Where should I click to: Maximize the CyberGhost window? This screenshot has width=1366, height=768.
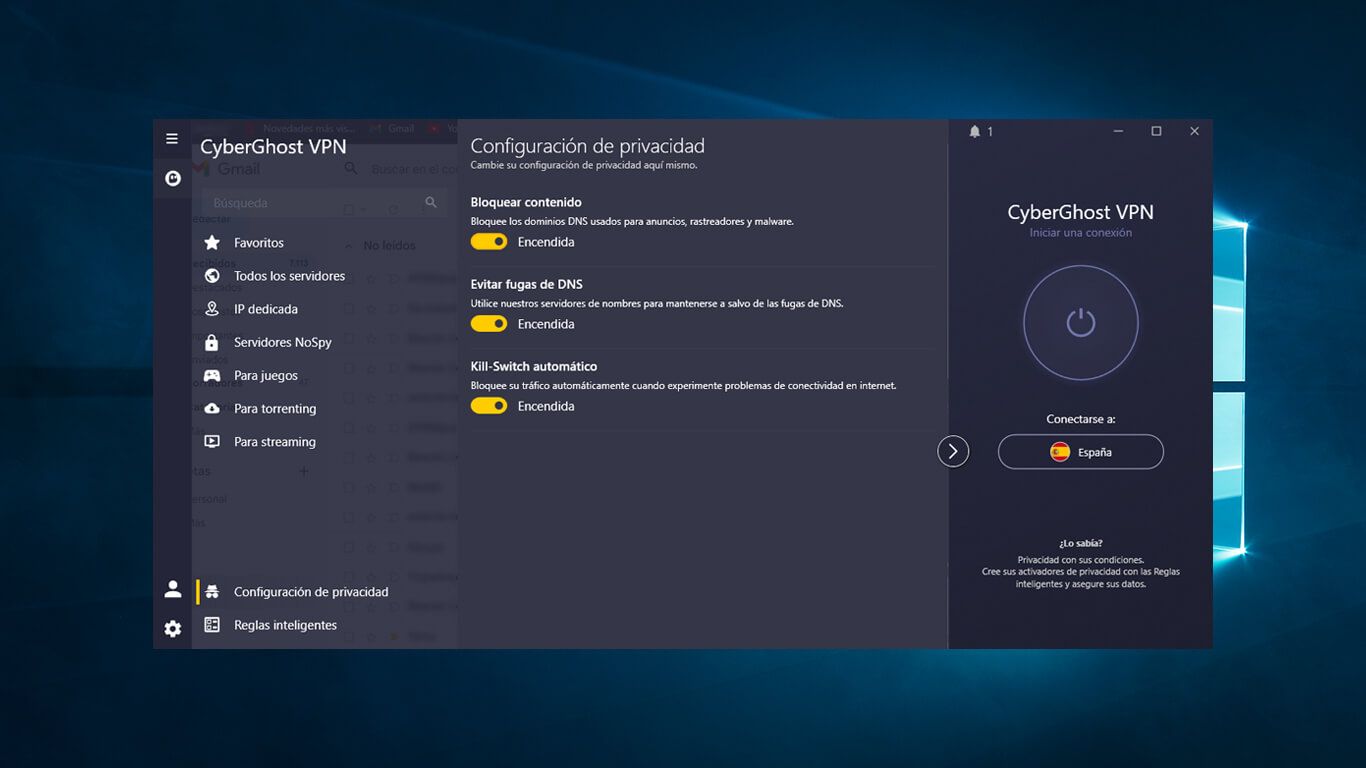point(1156,131)
